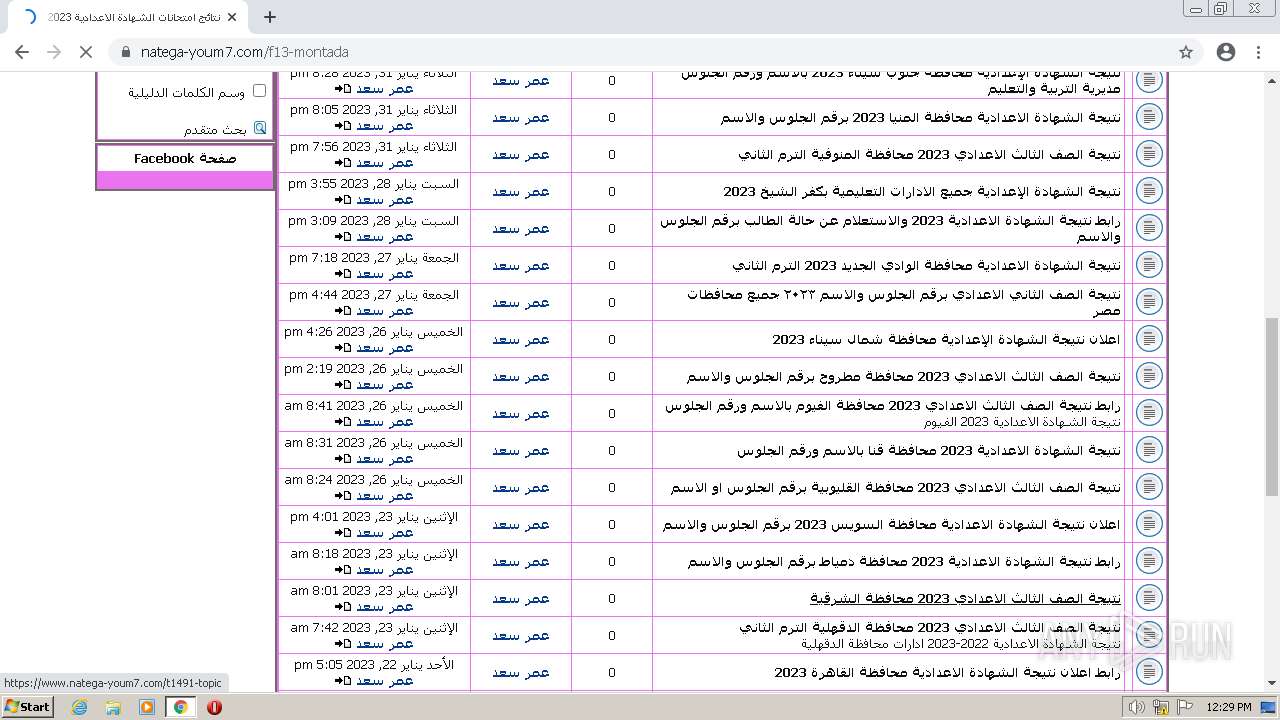This screenshot has height=720, width=1280.
Task: Open Chrome's three-dot menu
Action: coord(1259,52)
